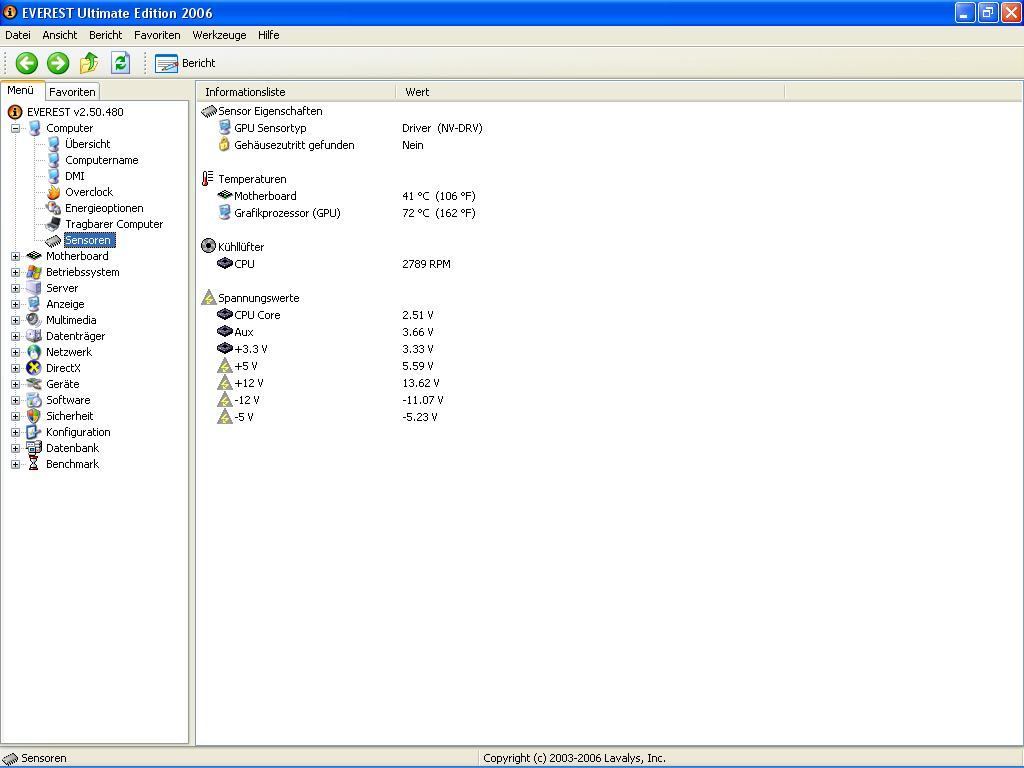Expand the Multimedia tree node
Viewport: 1024px width, 768px height.
15,320
